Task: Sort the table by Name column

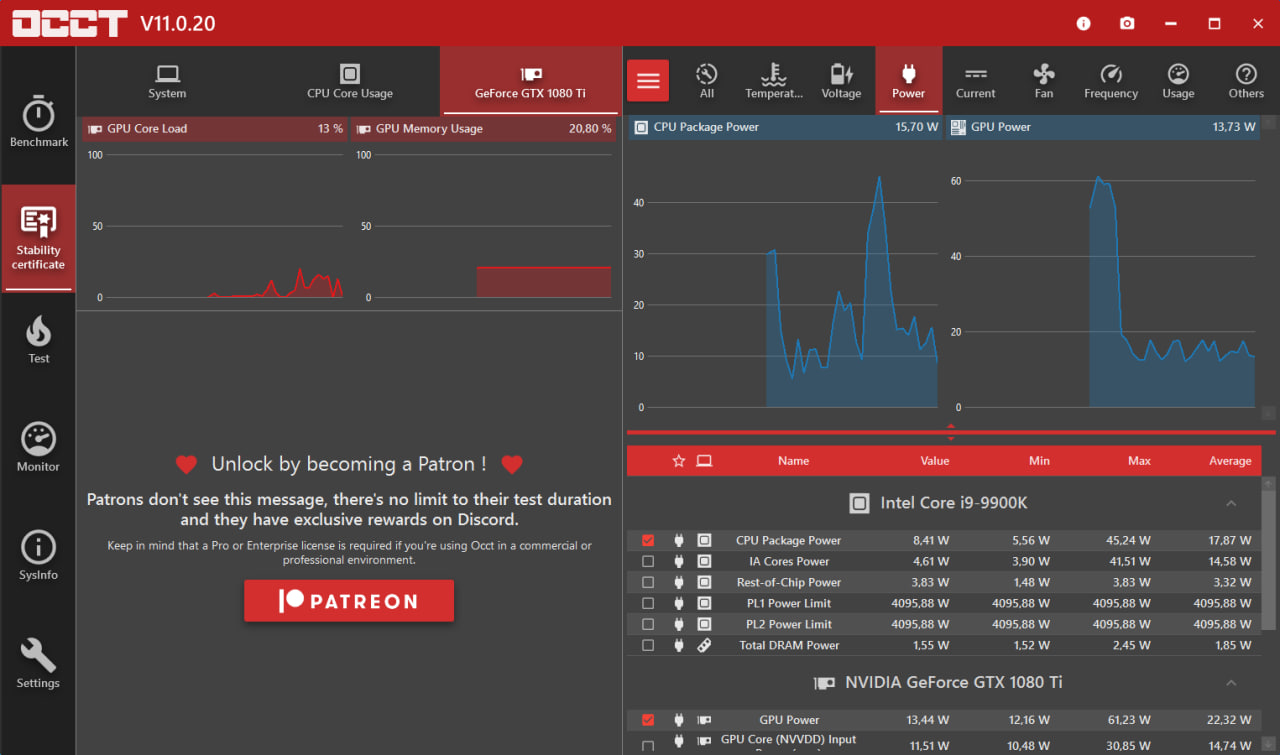Action: tap(793, 461)
